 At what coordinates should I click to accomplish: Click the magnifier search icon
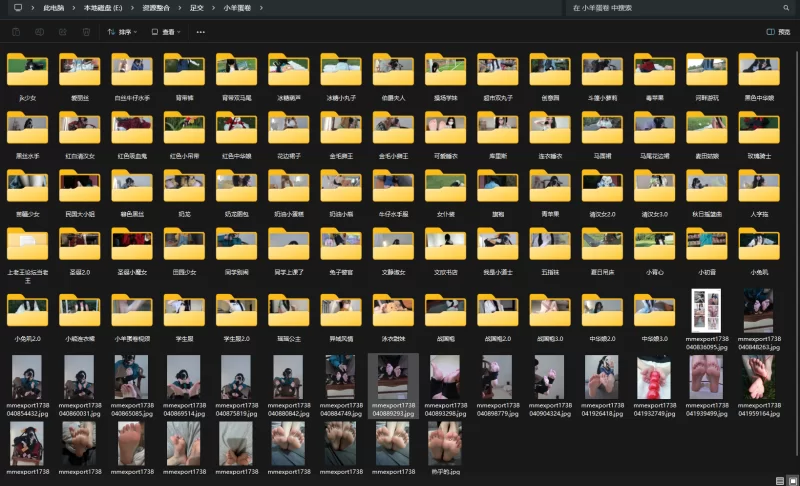click(x=786, y=8)
